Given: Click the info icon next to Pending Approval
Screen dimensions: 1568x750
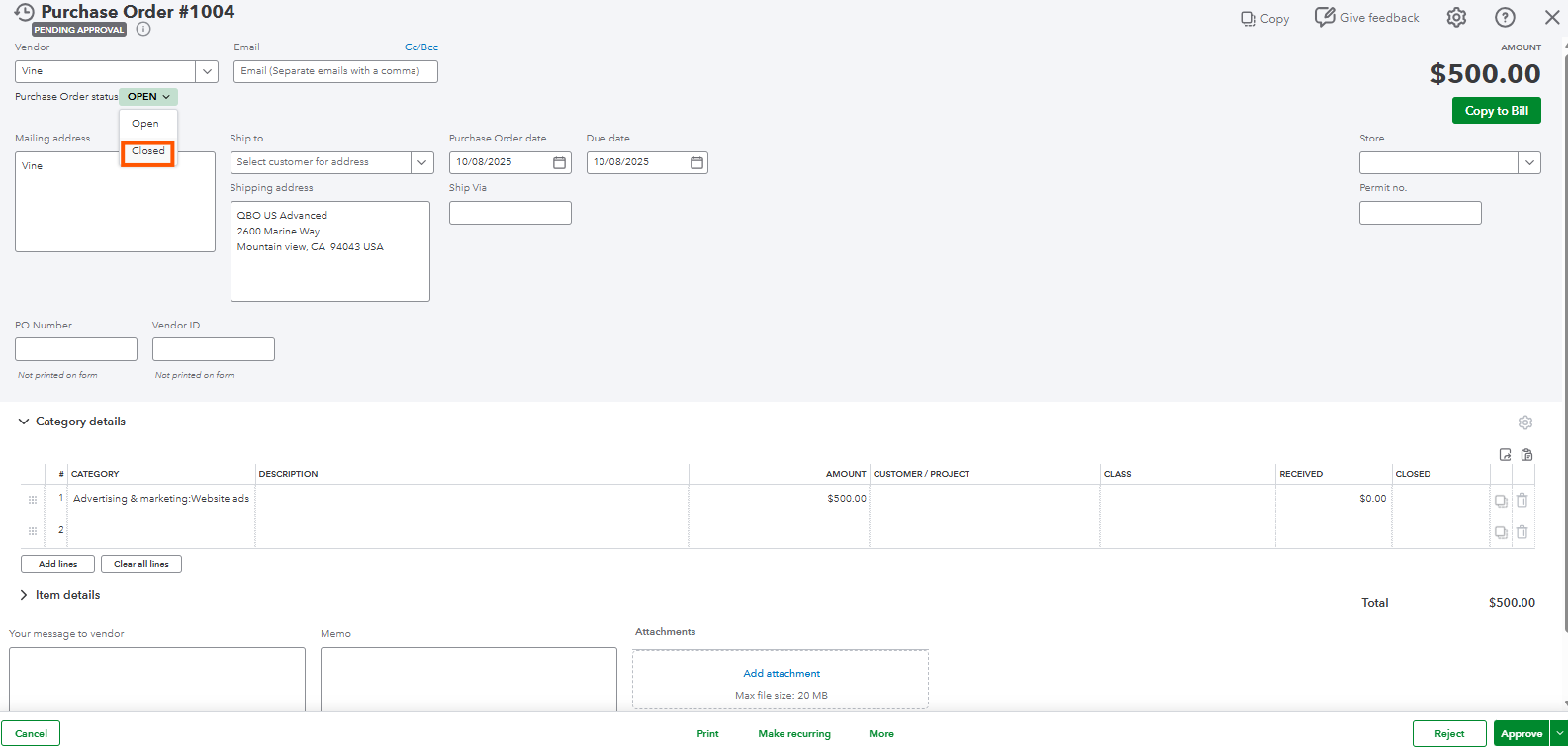Looking at the screenshot, I should [x=143, y=29].
